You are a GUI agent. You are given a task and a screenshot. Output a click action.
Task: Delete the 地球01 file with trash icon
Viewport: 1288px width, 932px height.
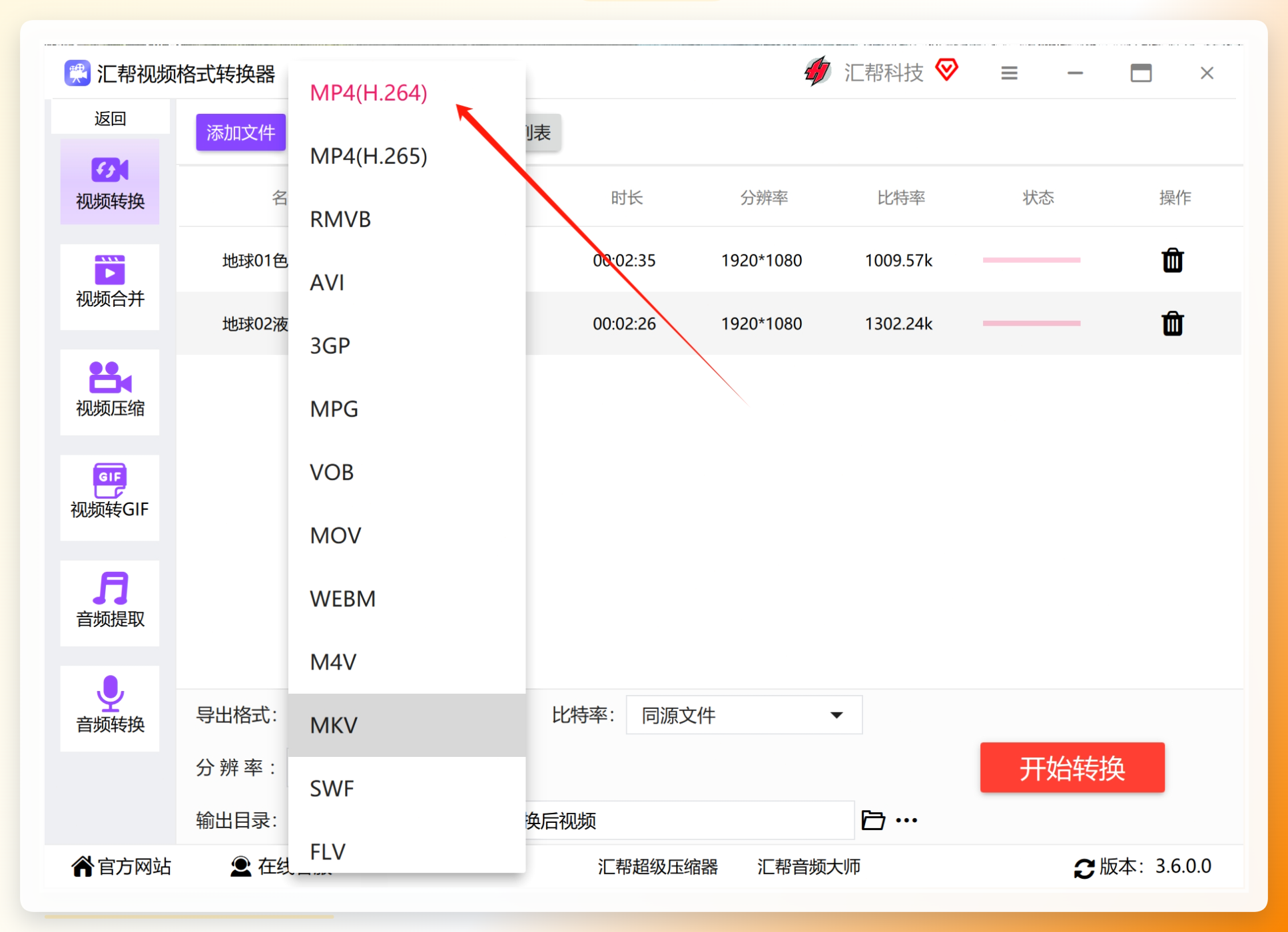[x=1172, y=260]
